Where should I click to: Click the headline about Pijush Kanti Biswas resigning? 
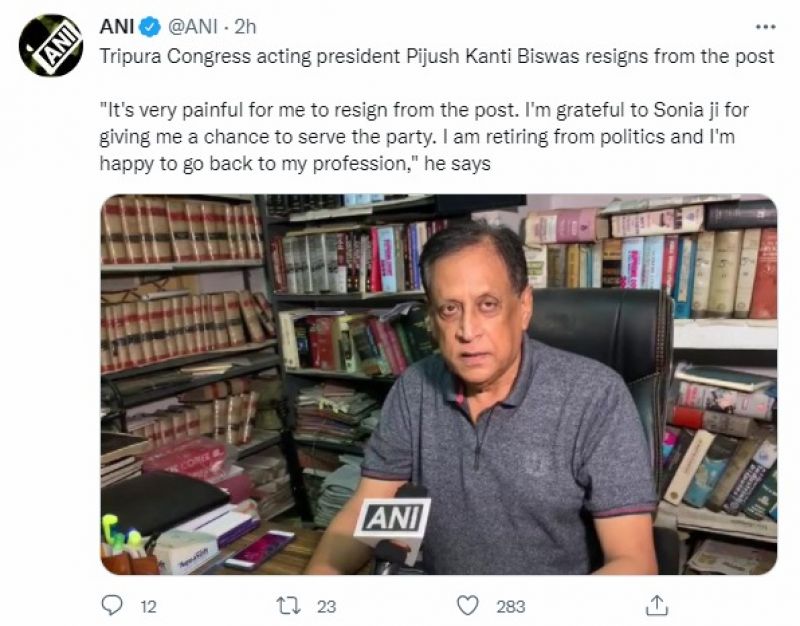coord(437,56)
